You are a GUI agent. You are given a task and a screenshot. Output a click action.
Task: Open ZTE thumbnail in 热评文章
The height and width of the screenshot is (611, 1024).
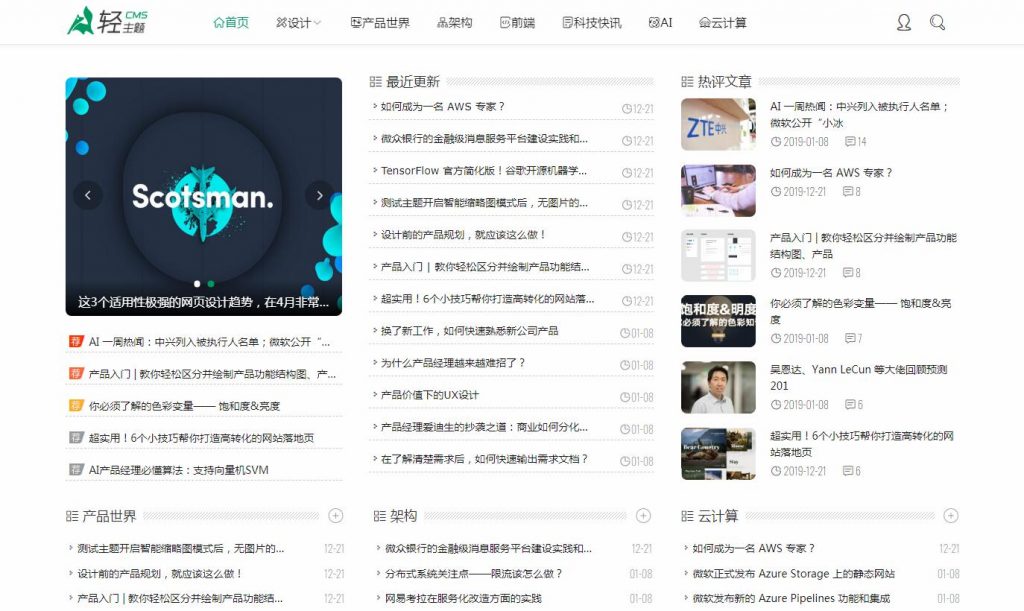718,125
